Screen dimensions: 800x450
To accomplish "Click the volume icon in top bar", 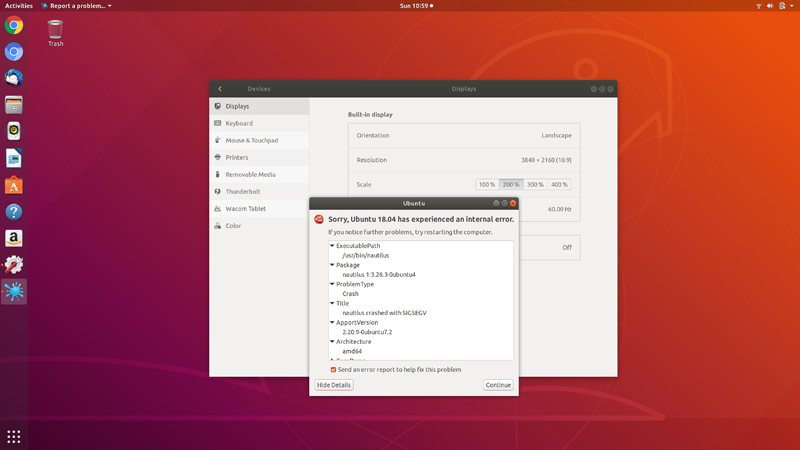I will (x=770, y=6).
